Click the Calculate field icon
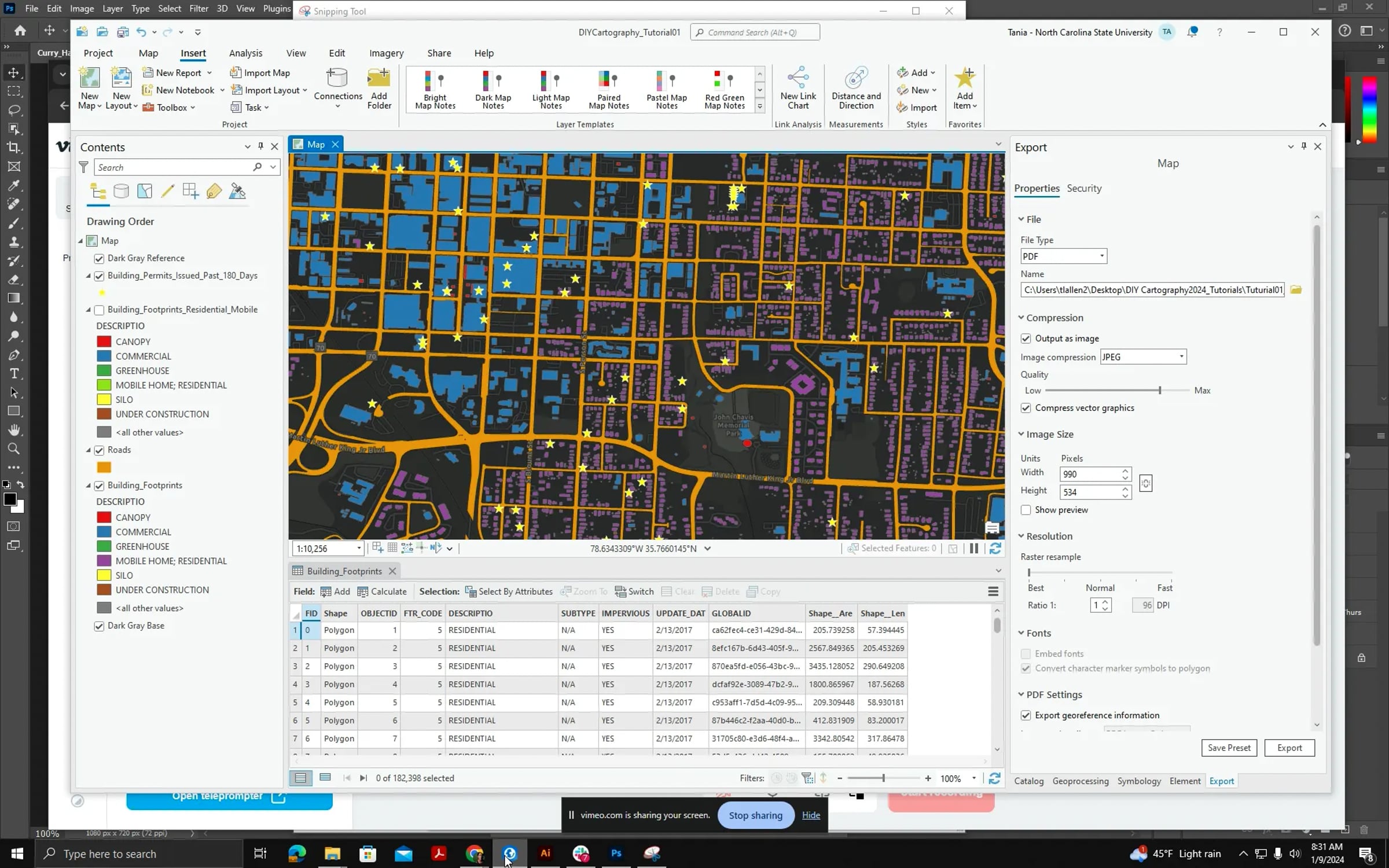 pos(363,591)
